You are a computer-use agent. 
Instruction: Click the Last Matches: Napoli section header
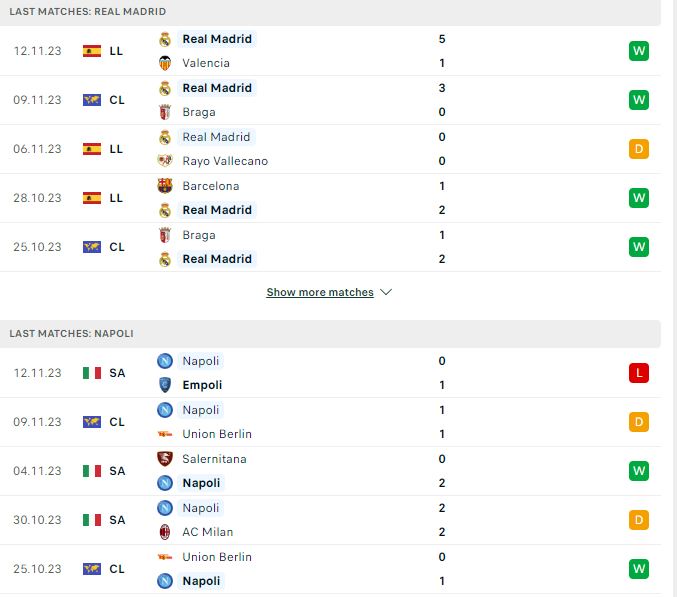pos(330,334)
